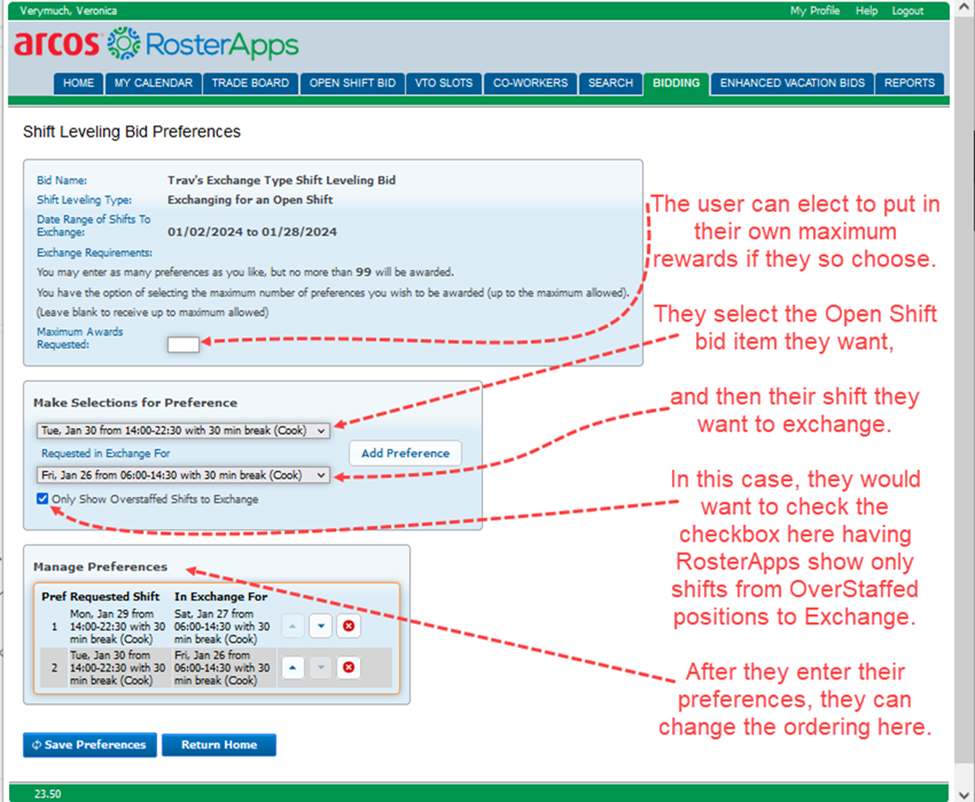Screen dimensions: 975x802
Task: Click the Return Home button
Action: [219, 745]
